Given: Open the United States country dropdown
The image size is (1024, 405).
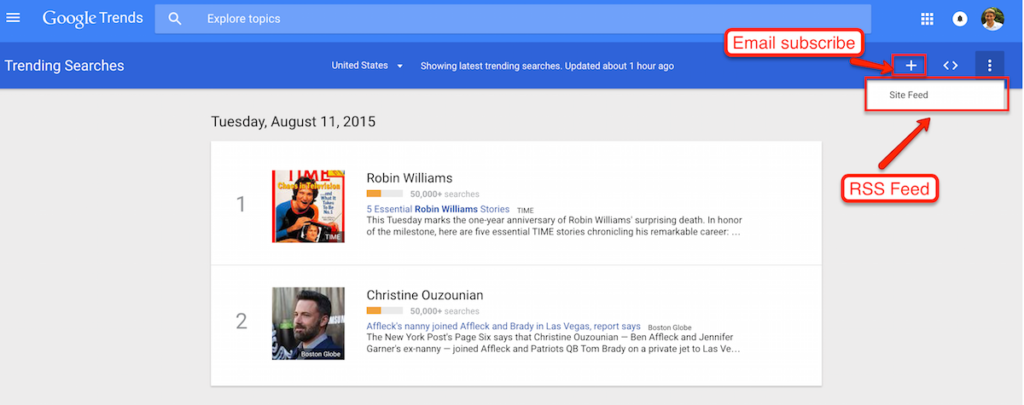Looking at the screenshot, I should [x=367, y=65].
